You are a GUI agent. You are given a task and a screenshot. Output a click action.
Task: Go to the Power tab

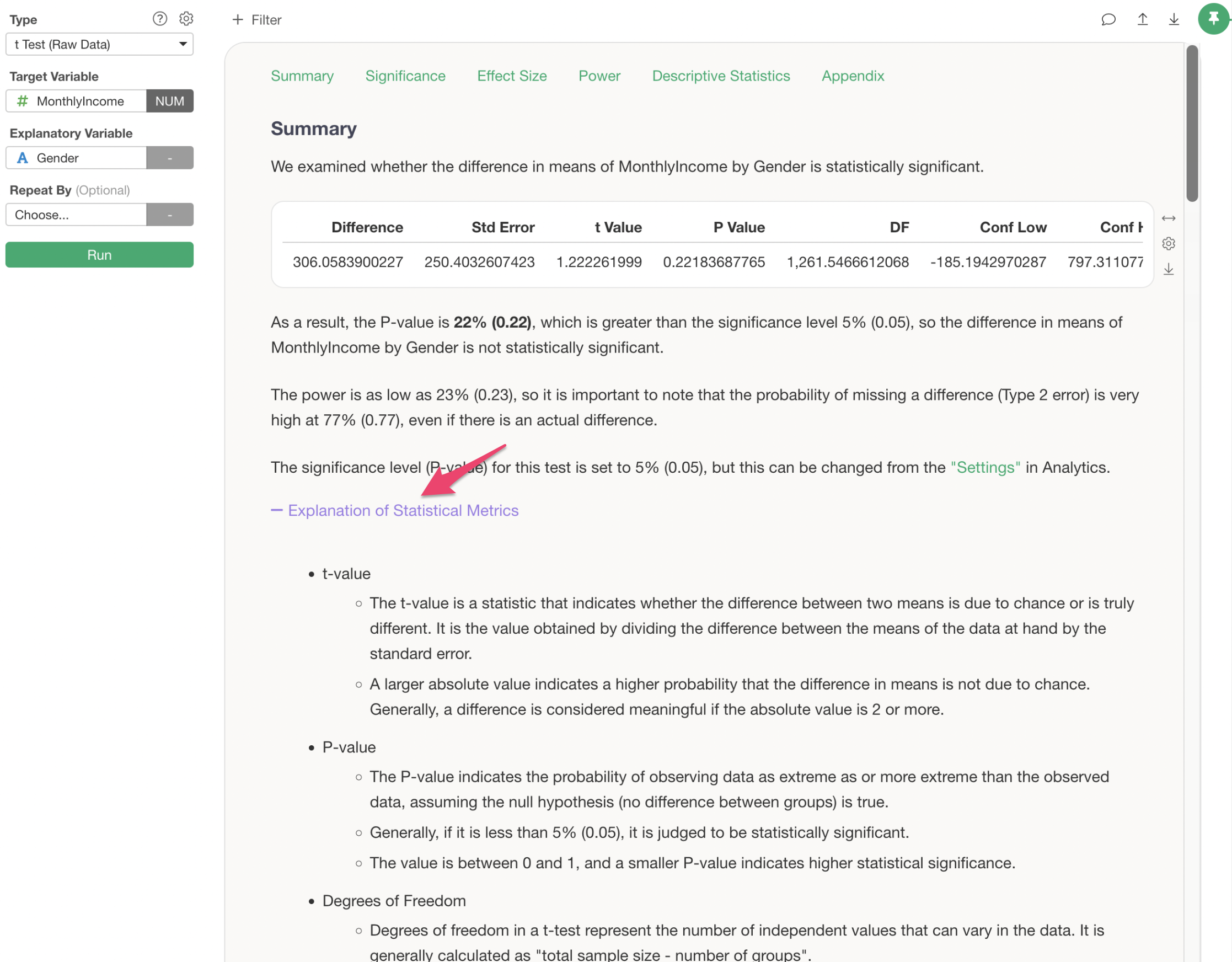599,76
